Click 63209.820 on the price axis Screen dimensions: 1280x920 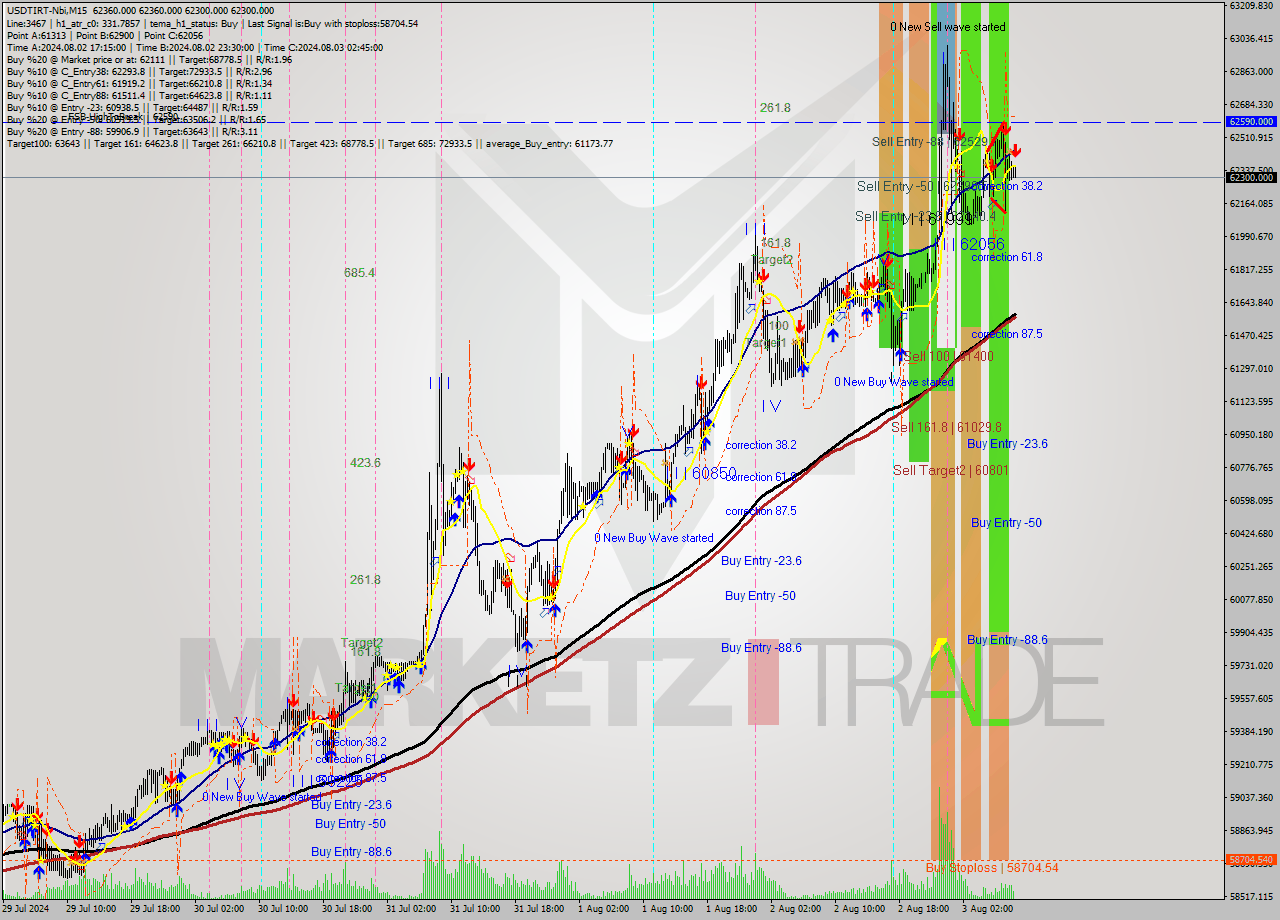[x=1251, y=6]
